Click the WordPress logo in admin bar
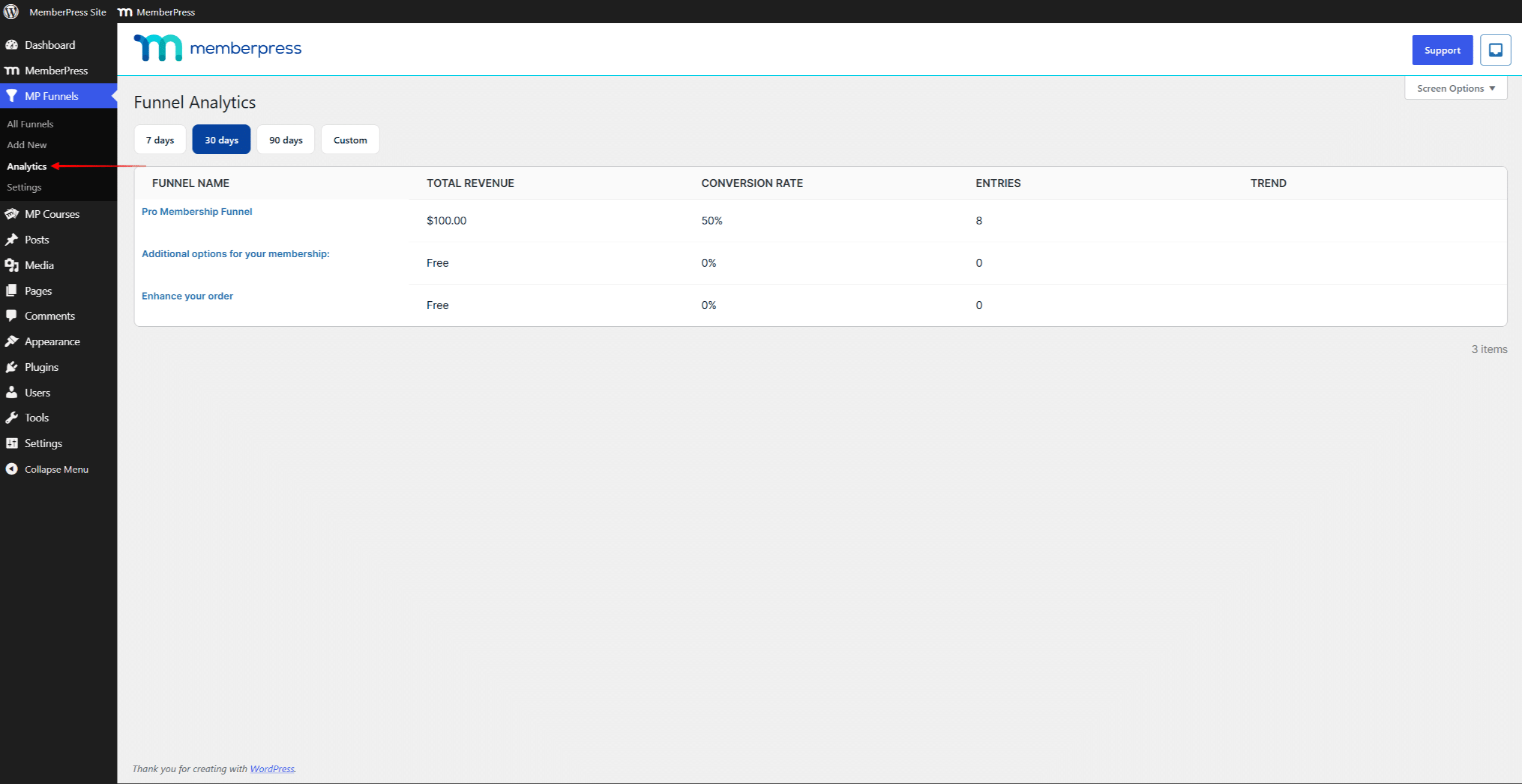This screenshot has width=1522, height=784. tap(11, 11)
